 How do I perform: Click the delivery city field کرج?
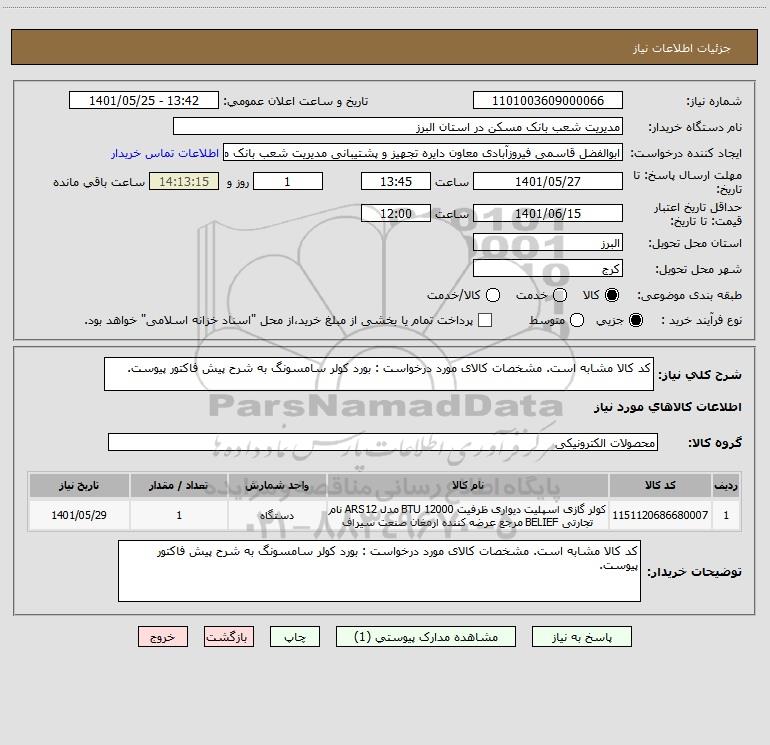click(x=548, y=269)
